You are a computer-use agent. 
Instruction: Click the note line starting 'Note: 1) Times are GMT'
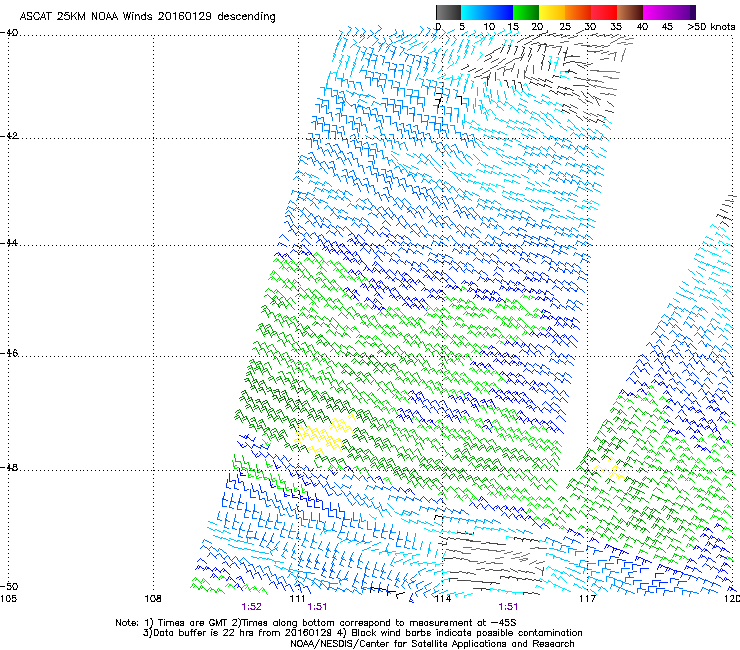click(316, 623)
